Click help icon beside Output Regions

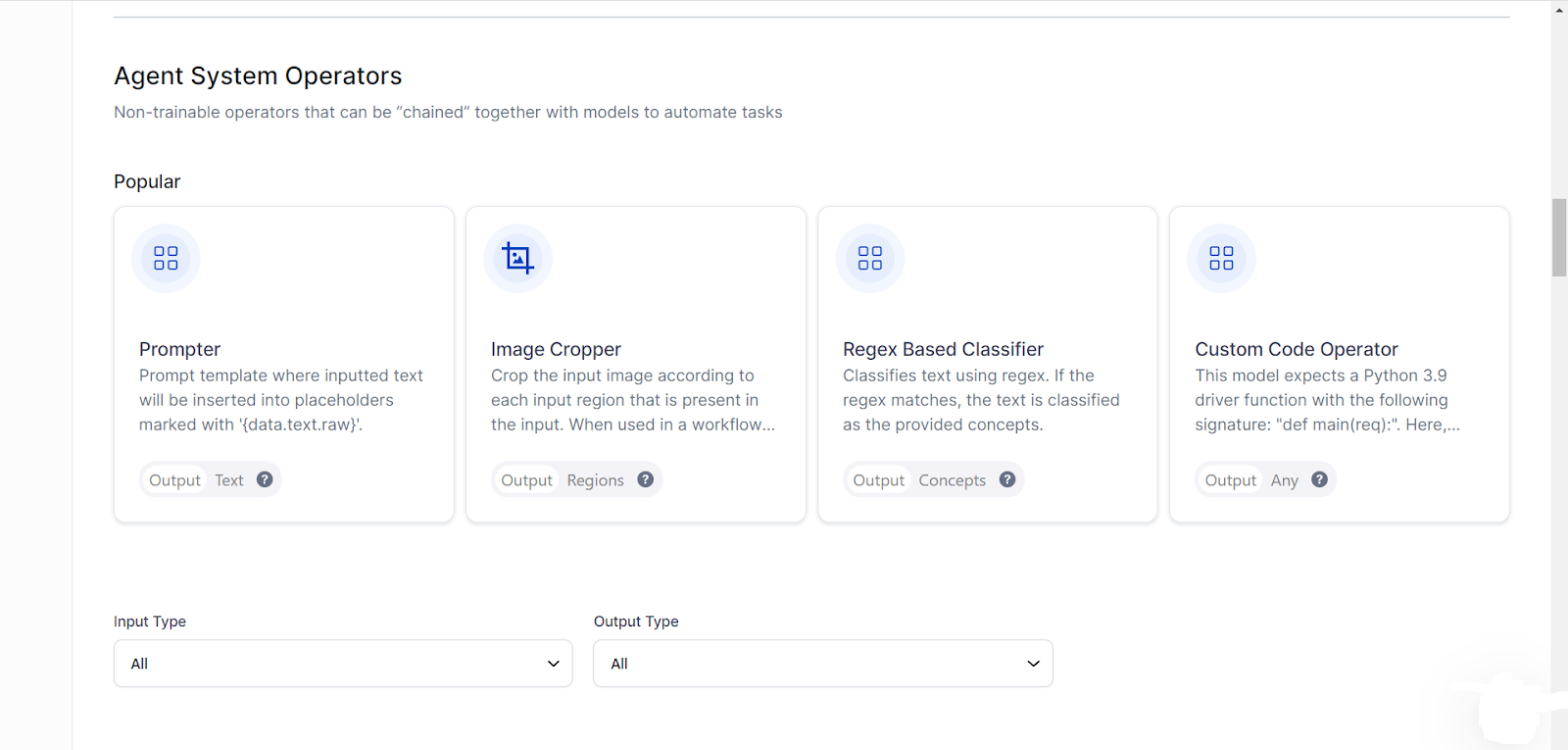coord(645,479)
